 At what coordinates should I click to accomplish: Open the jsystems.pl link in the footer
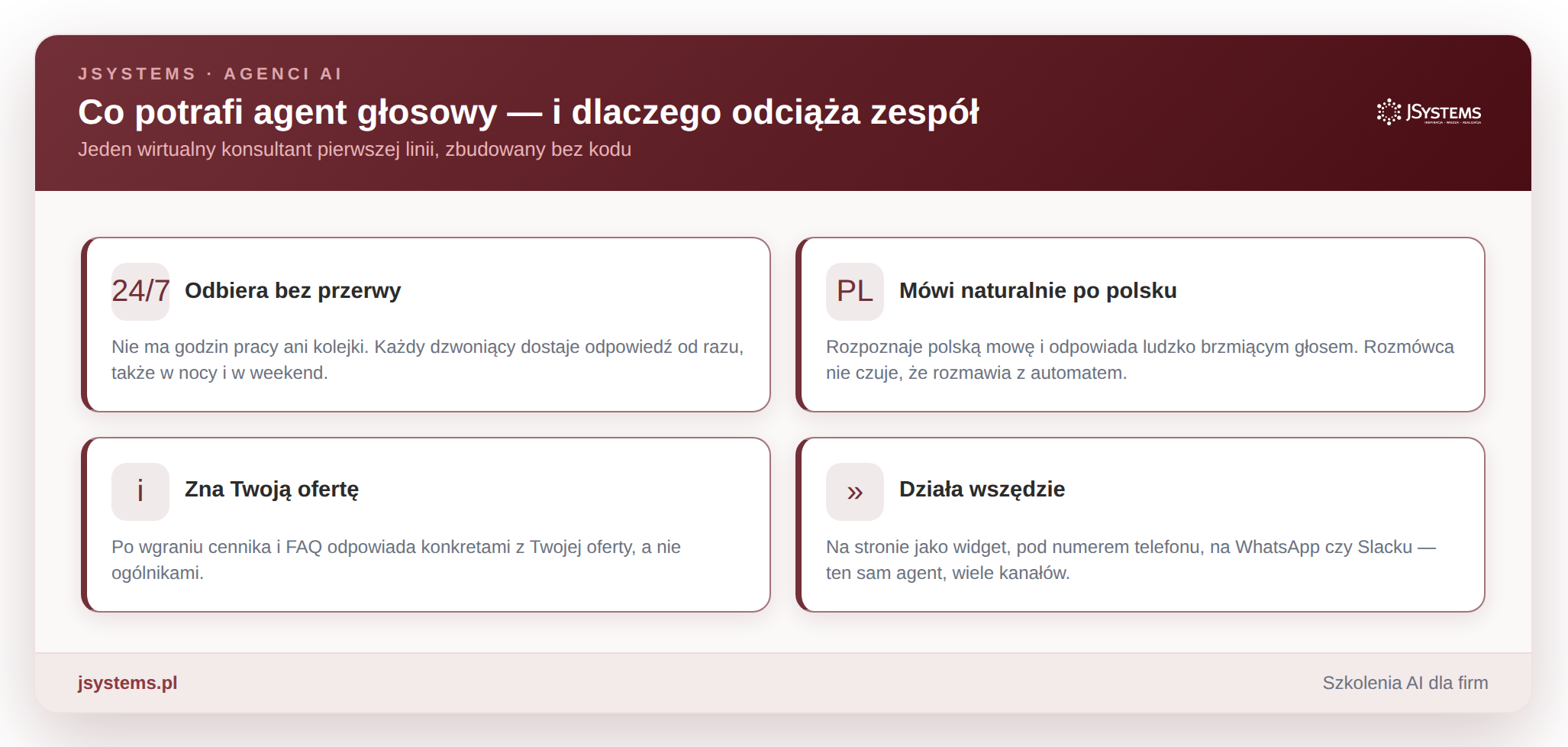point(127,683)
